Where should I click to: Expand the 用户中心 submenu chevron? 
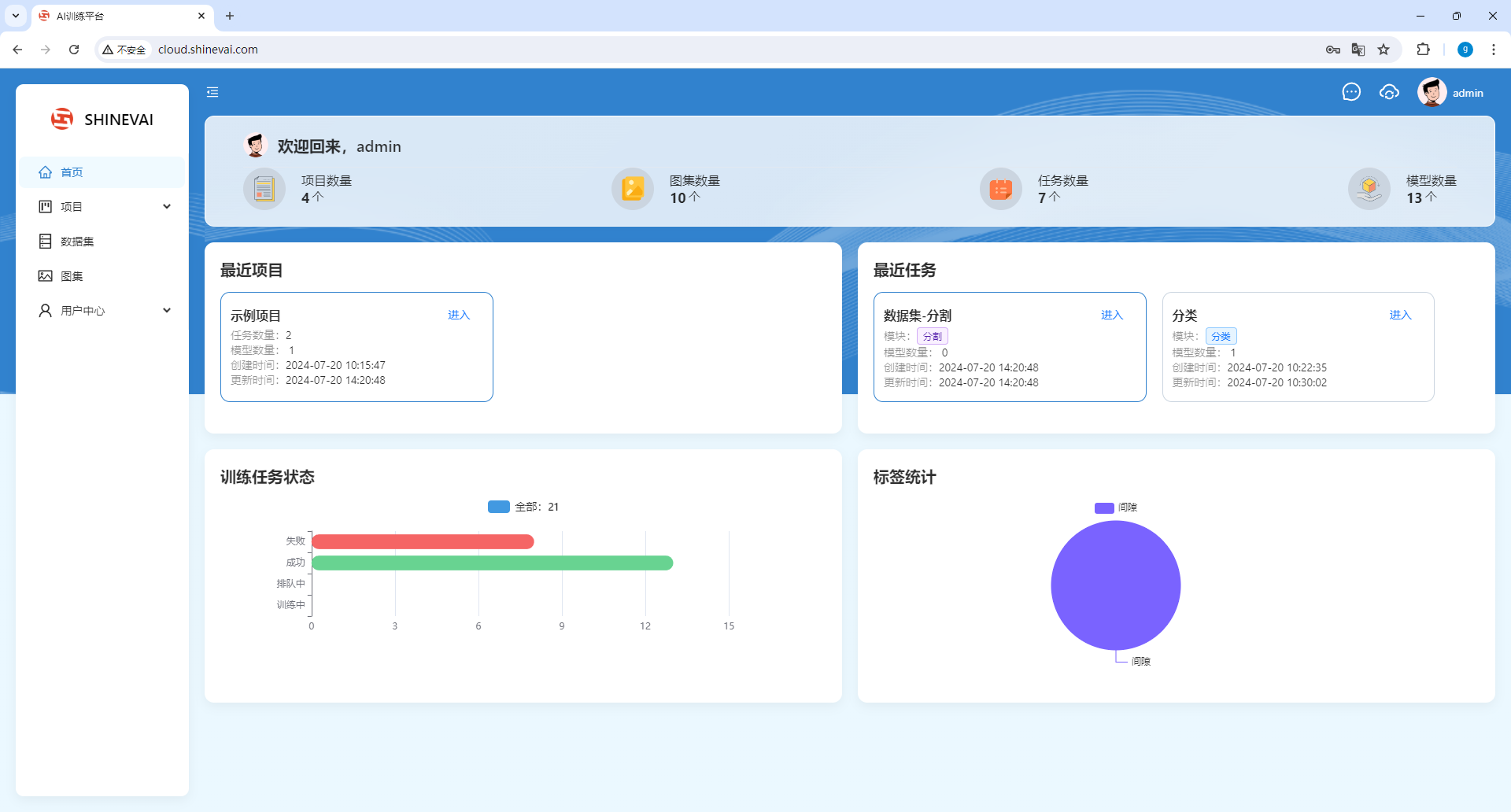click(x=167, y=310)
